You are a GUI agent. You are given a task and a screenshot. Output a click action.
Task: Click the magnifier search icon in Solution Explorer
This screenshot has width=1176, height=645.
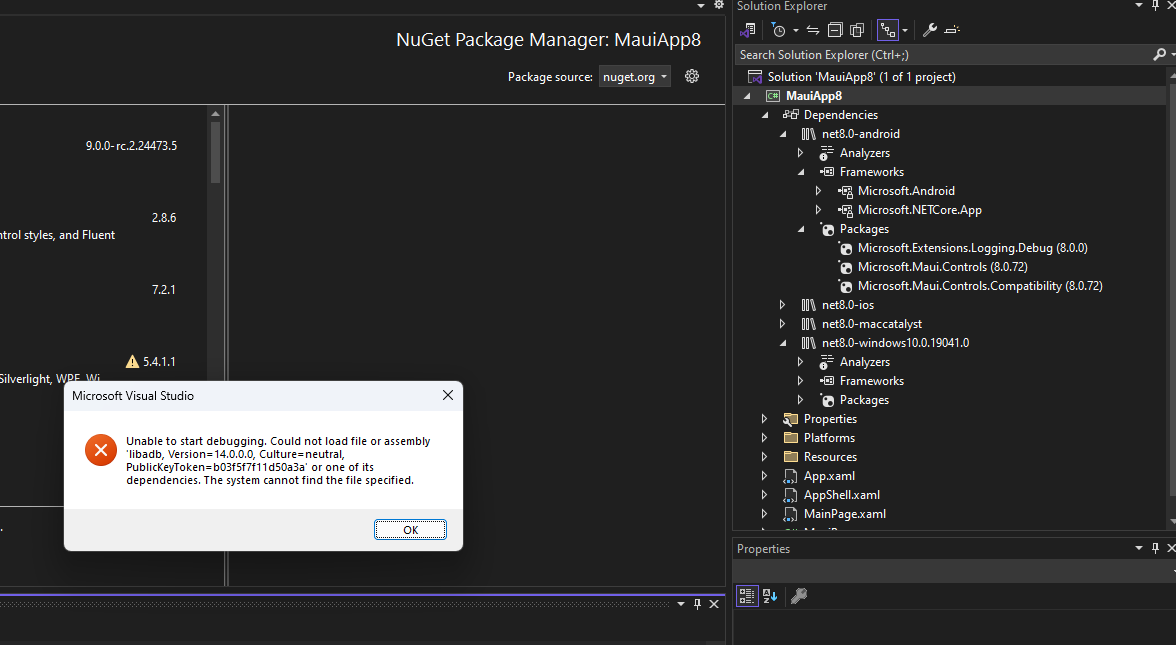coord(1160,54)
